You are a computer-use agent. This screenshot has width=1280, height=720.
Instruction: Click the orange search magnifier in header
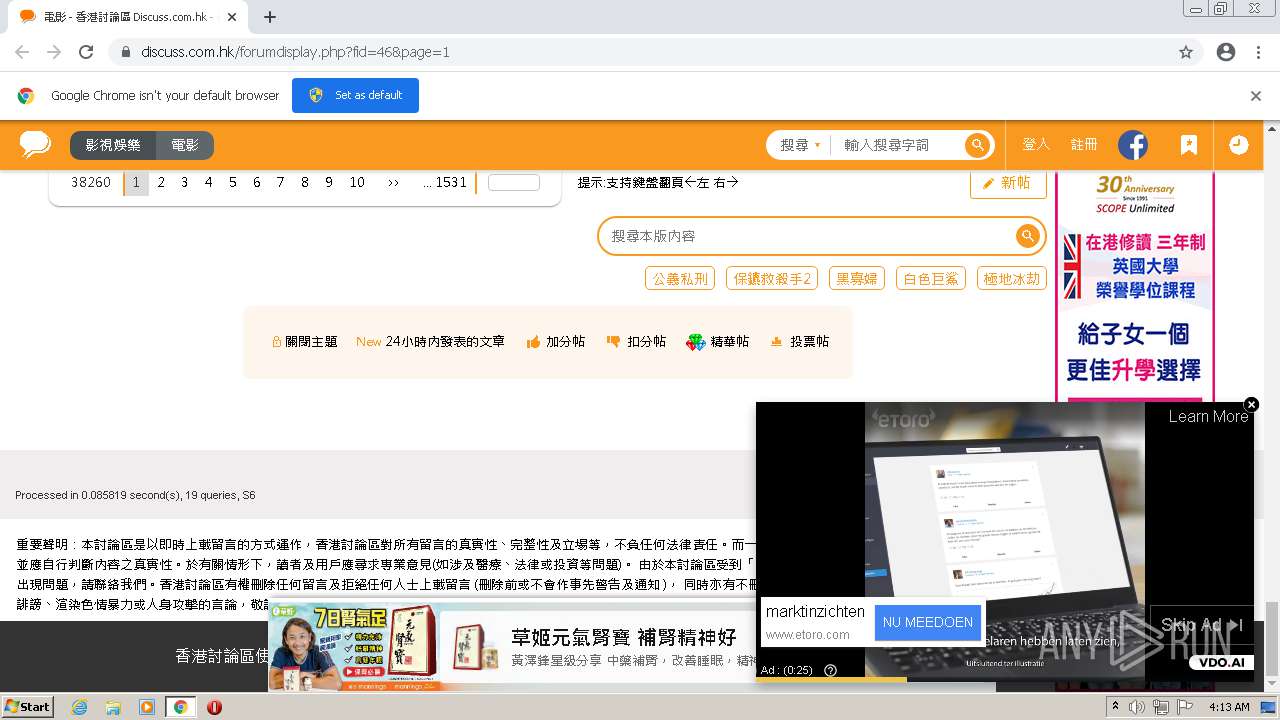(x=977, y=145)
